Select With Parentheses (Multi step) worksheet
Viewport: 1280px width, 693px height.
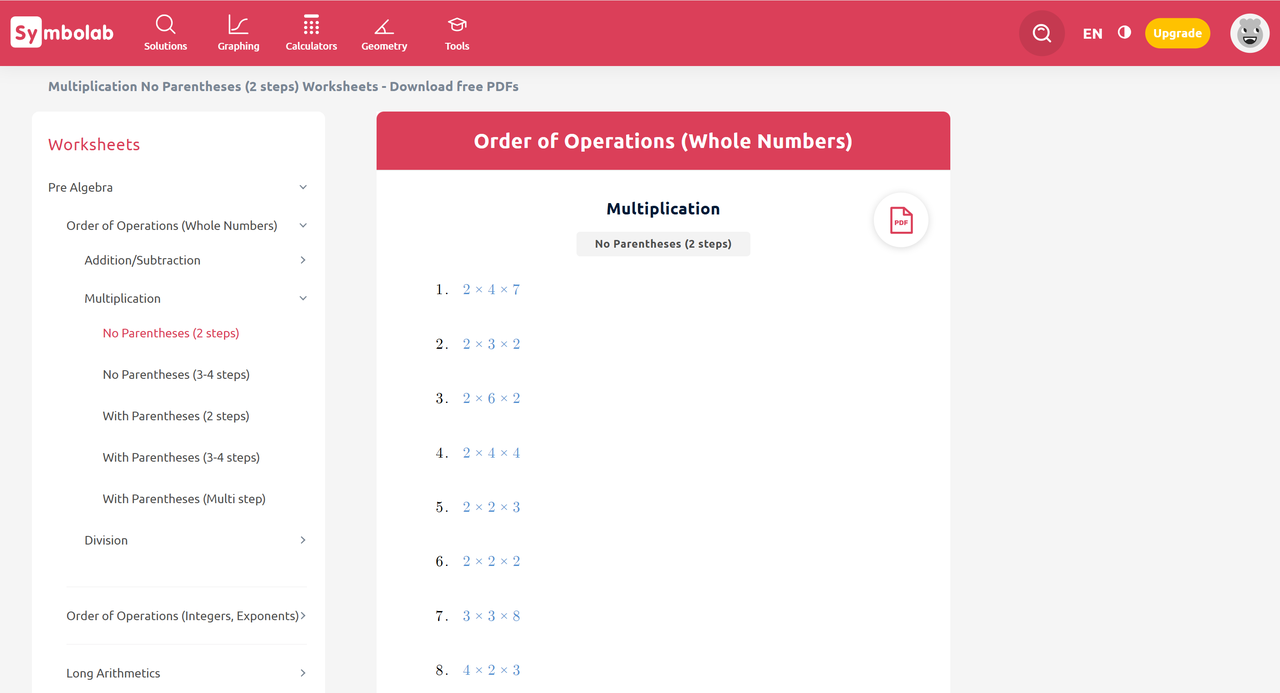184,499
